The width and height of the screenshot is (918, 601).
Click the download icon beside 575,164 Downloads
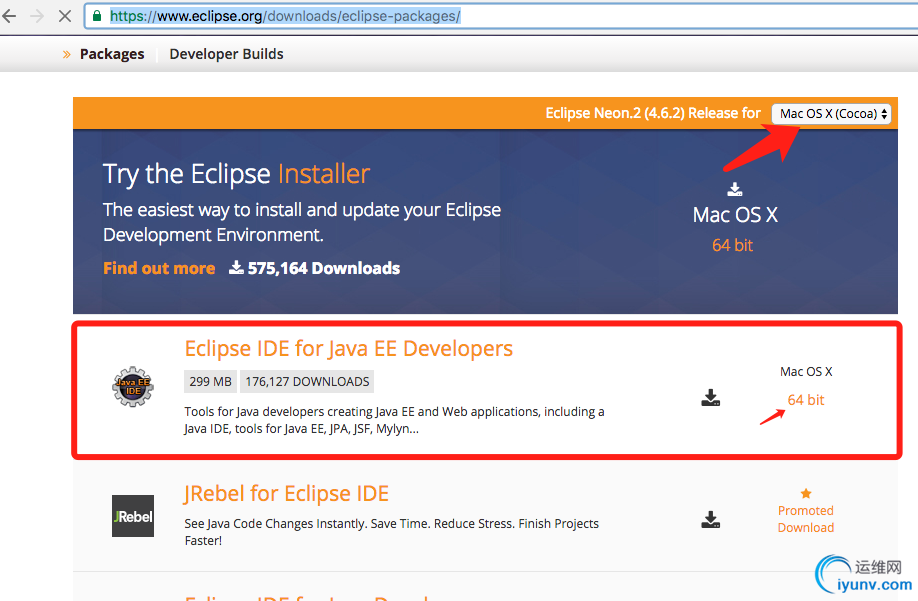click(236, 267)
